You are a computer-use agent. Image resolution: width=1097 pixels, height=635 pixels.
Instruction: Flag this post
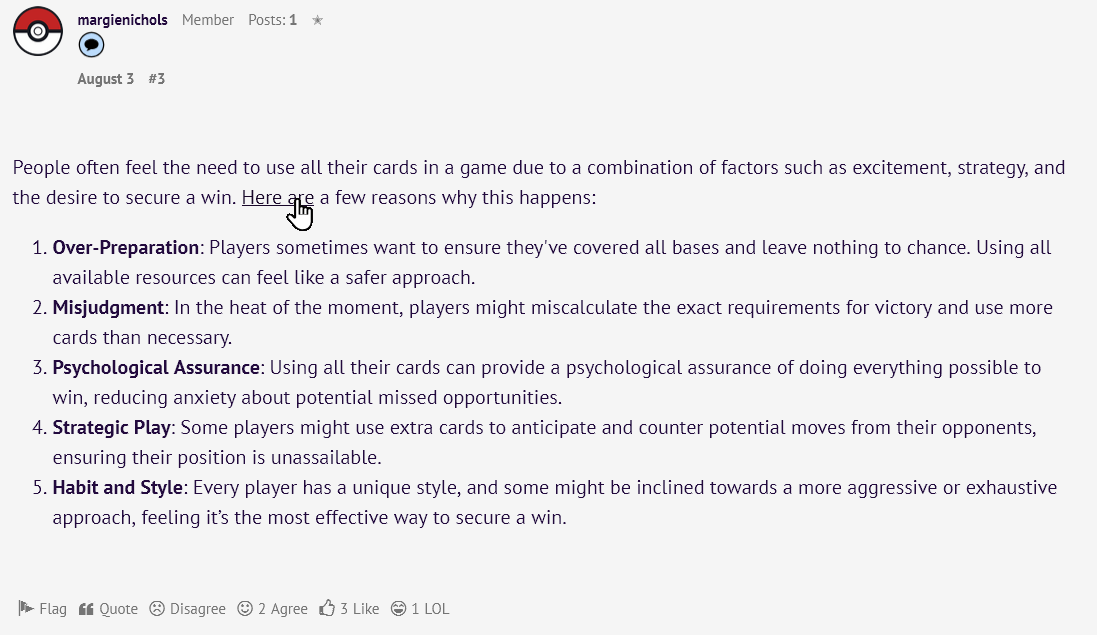pyautogui.click(x=43, y=608)
